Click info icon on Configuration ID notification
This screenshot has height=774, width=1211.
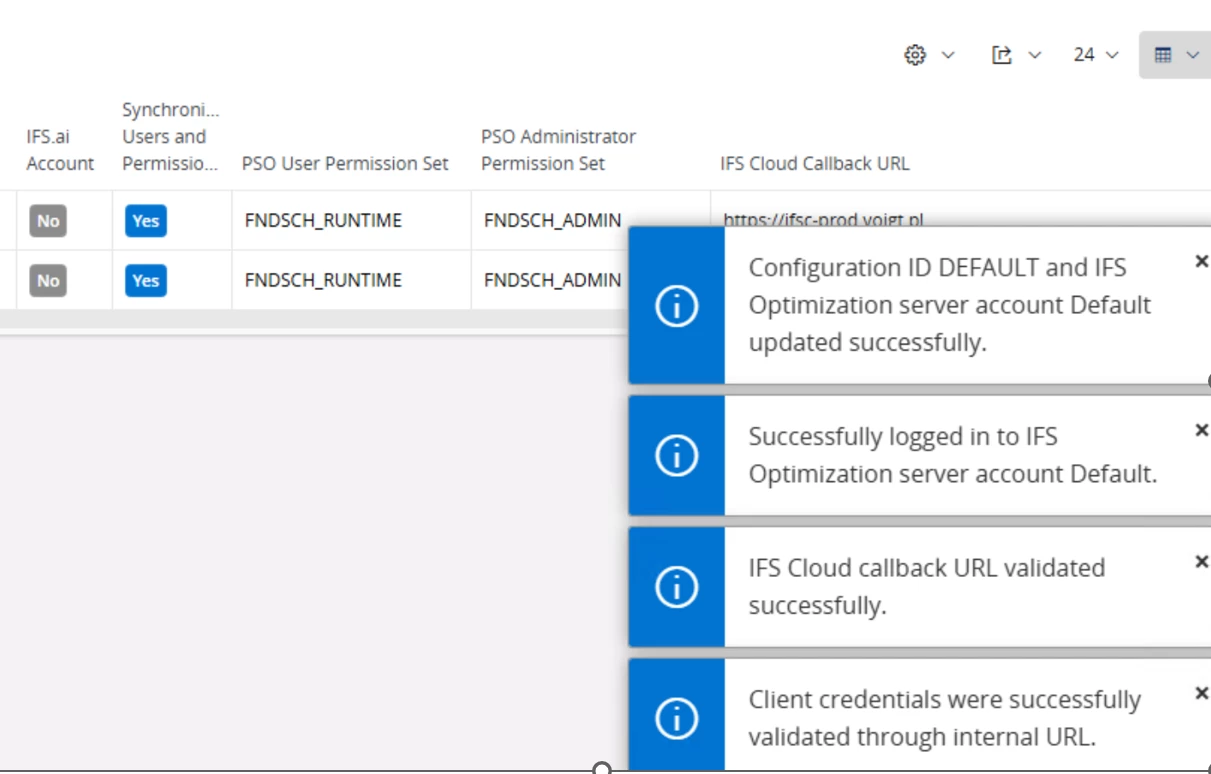pyautogui.click(x=676, y=306)
